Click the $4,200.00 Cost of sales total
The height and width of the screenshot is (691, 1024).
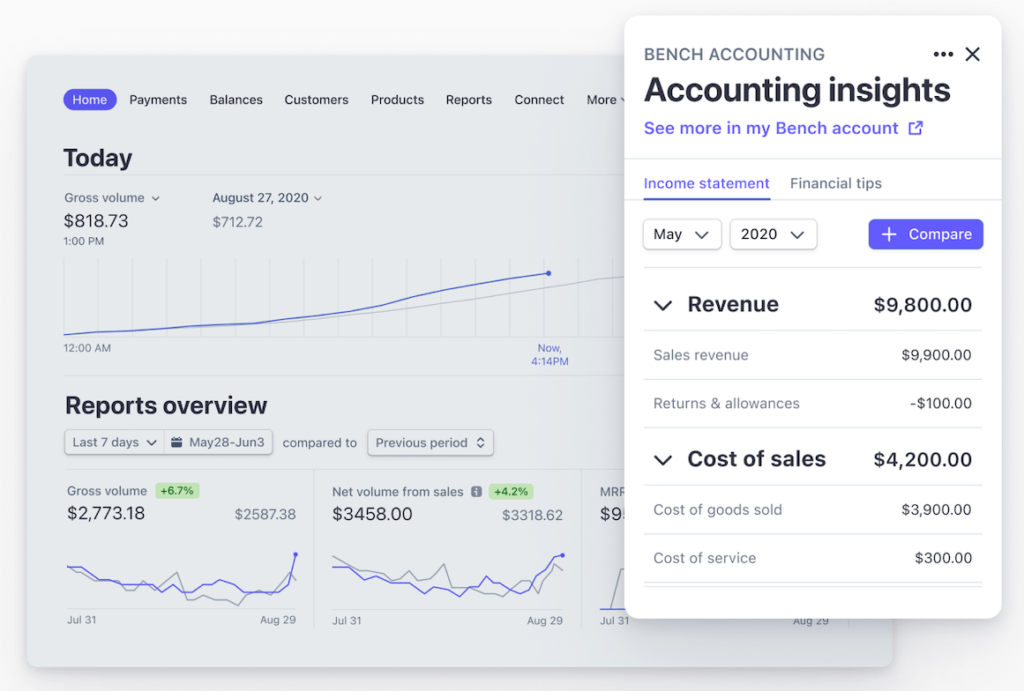click(923, 460)
